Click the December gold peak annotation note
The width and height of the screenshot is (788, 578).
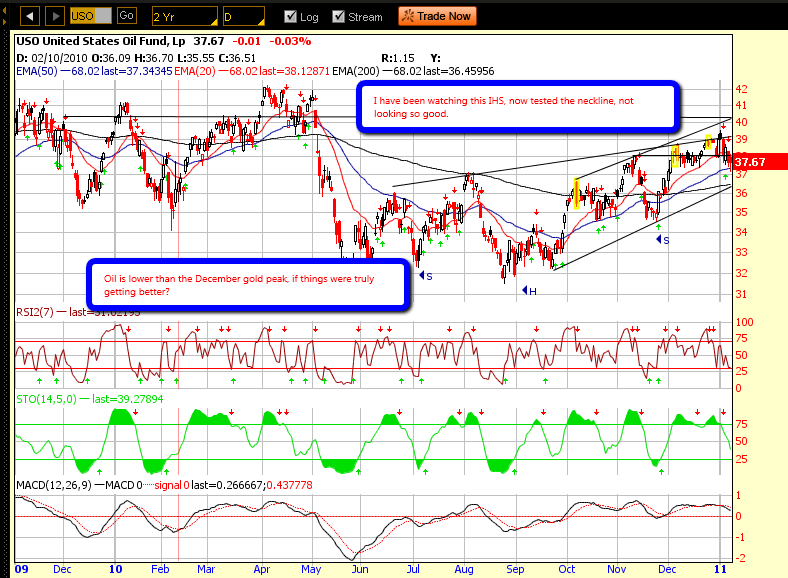(x=248, y=284)
